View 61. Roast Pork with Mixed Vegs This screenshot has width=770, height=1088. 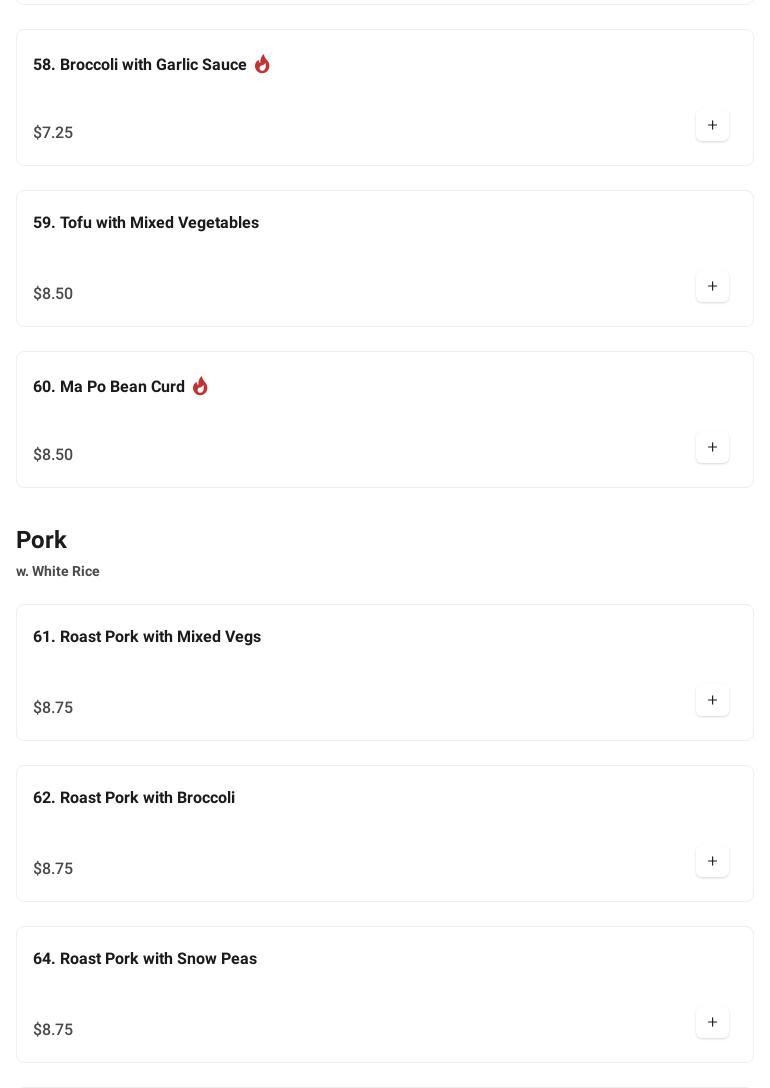[x=147, y=637]
